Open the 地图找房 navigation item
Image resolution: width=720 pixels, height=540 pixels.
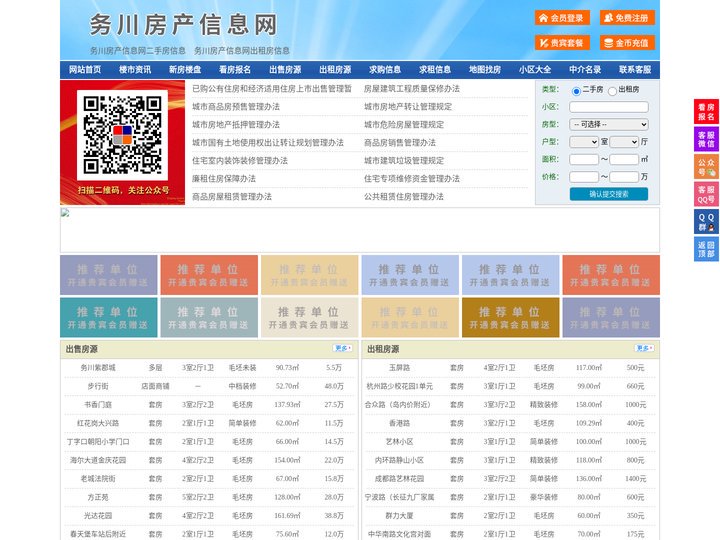coord(485,70)
